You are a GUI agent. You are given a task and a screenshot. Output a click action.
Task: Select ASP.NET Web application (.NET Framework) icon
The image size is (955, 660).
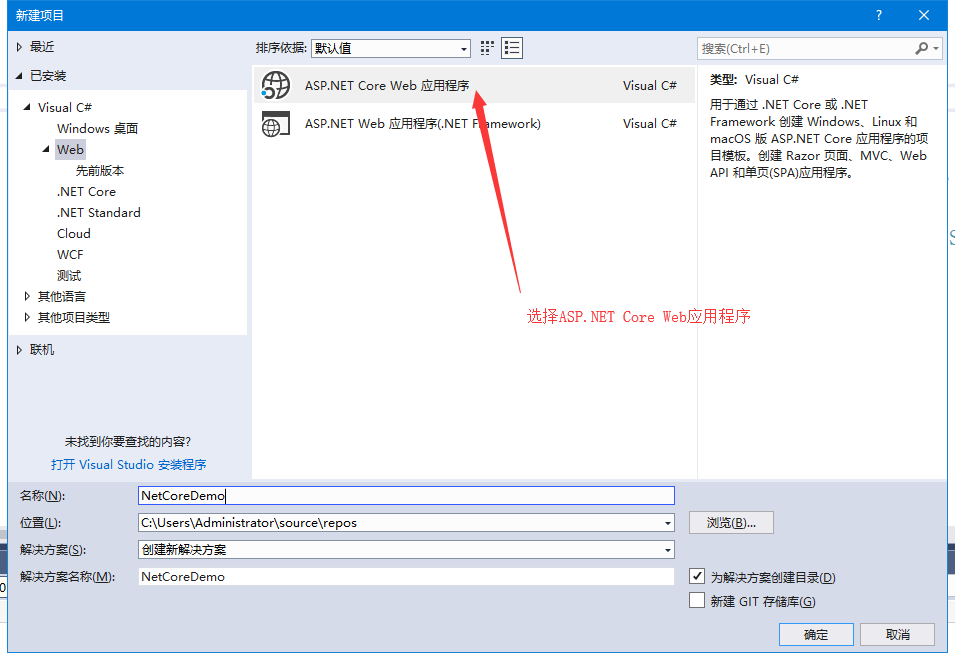[x=275, y=124]
